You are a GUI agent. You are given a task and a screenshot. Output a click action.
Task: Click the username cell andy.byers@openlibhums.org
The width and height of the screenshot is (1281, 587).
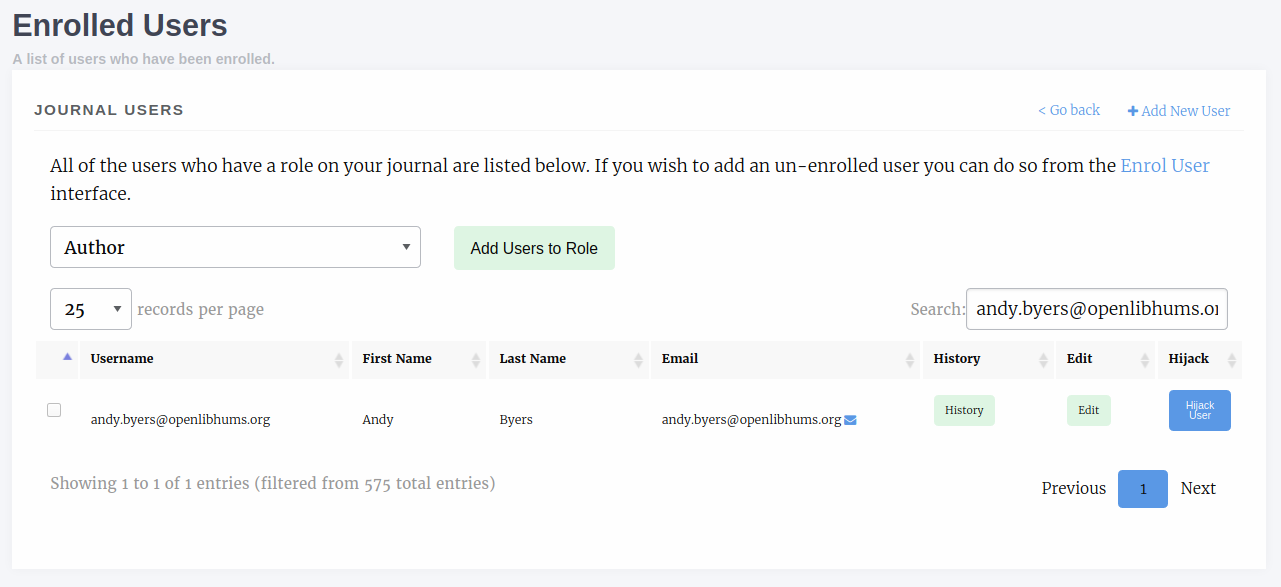[x=180, y=420]
